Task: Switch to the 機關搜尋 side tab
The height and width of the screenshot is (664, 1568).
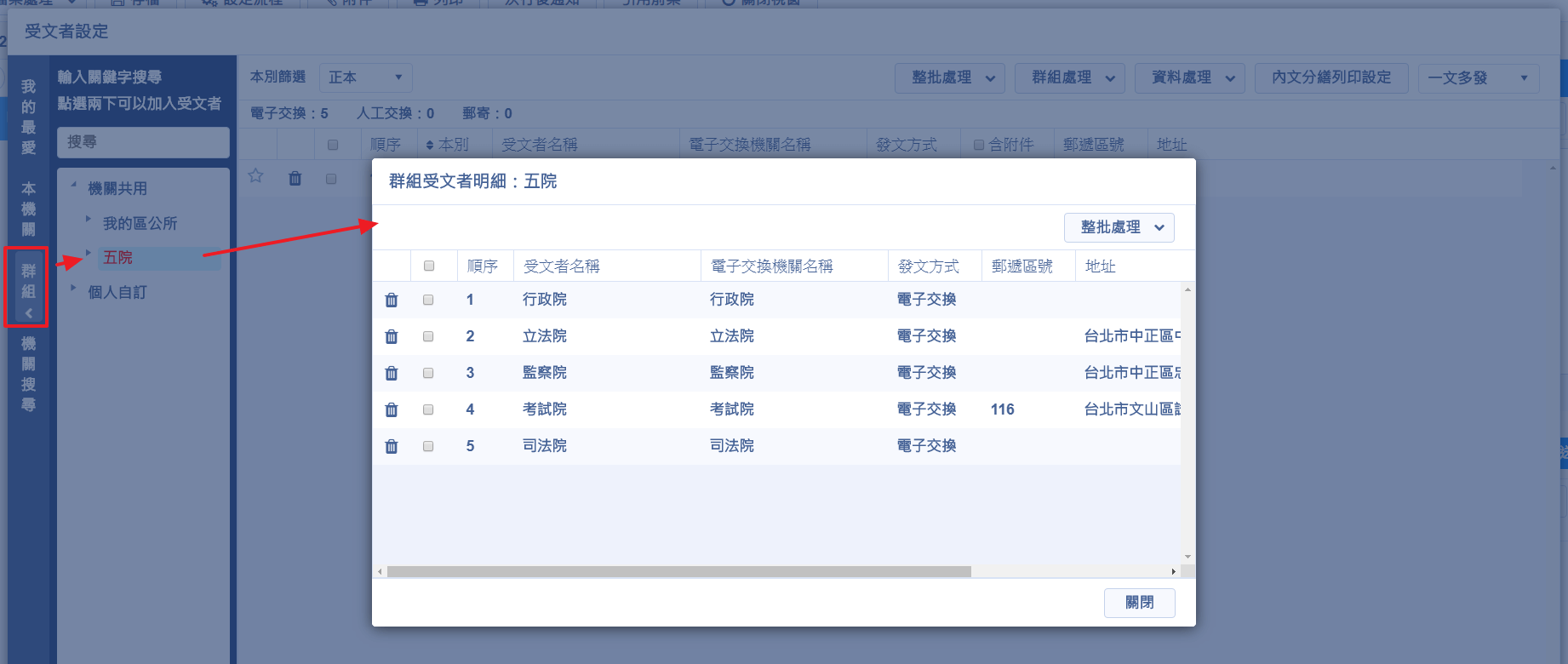Action: [28, 375]
